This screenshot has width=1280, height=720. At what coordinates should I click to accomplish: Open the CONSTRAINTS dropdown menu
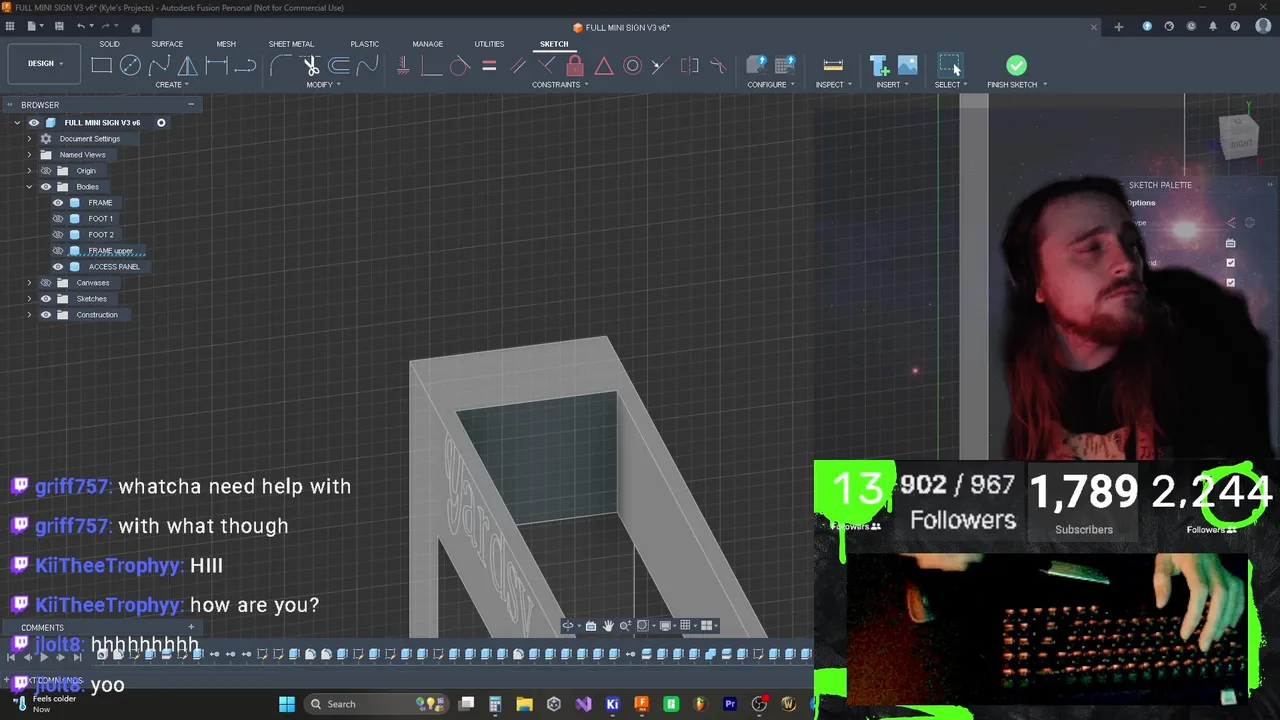point(560,85)
